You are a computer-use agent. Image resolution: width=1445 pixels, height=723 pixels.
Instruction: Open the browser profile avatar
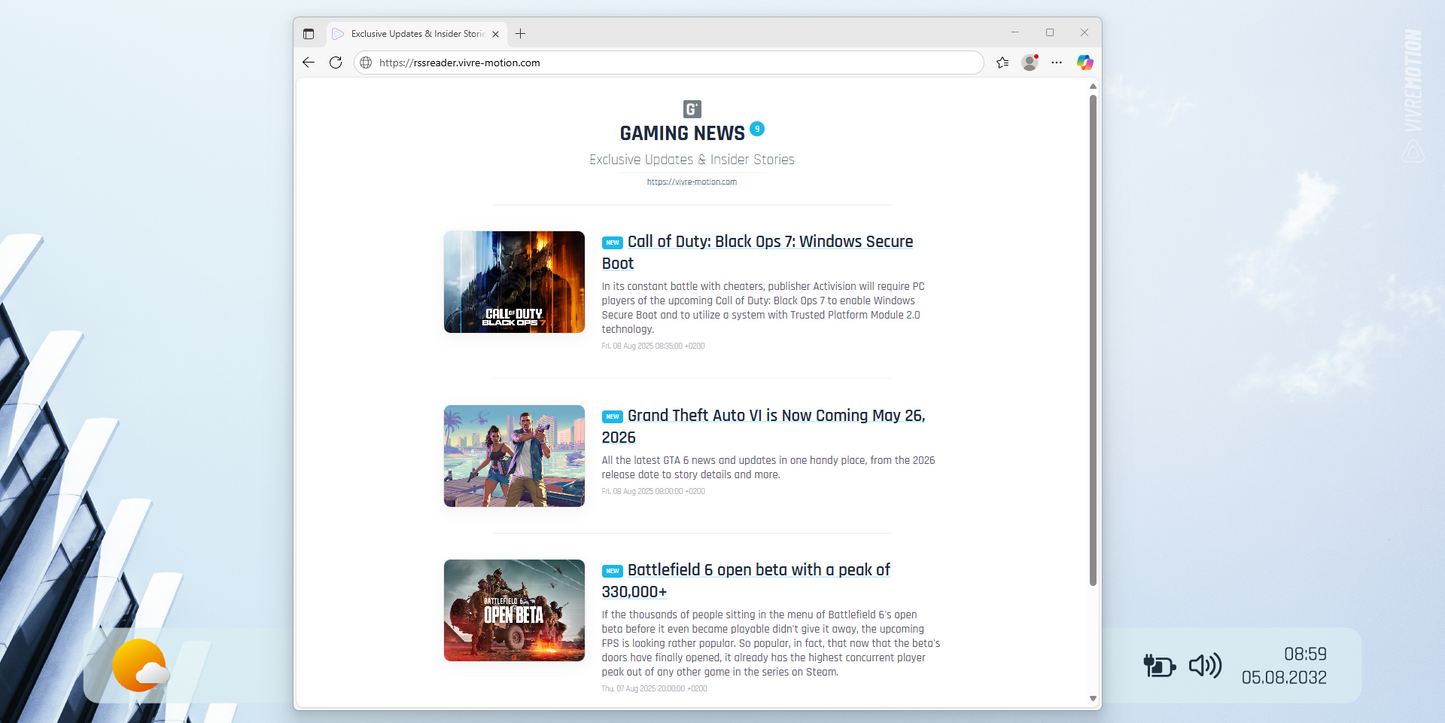click(1029, 62)
